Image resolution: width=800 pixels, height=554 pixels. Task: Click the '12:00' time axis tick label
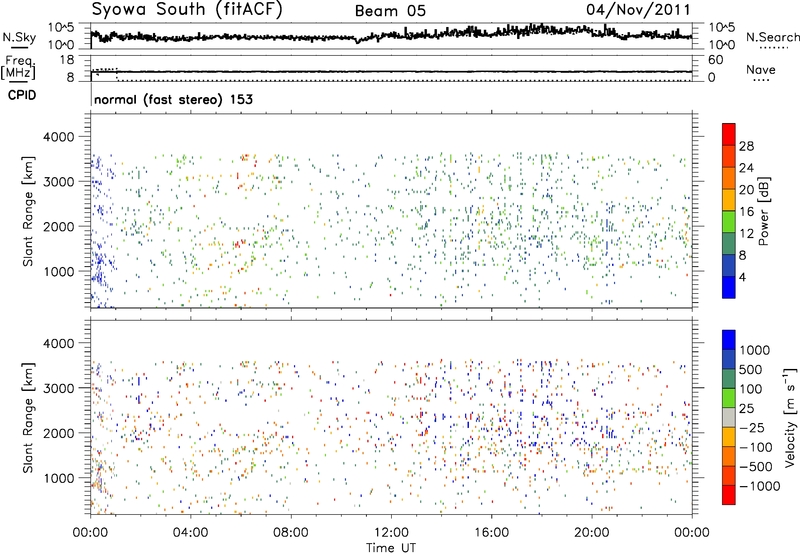[391, 533]
